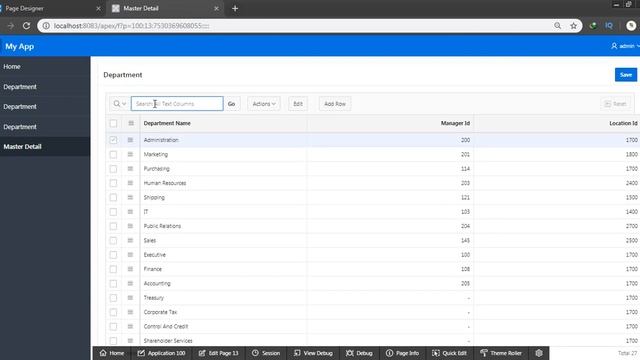Open Page Info in developer toolbar
Image resolution: width=640 pixels, height=360 pixels.
coord(402,353)
